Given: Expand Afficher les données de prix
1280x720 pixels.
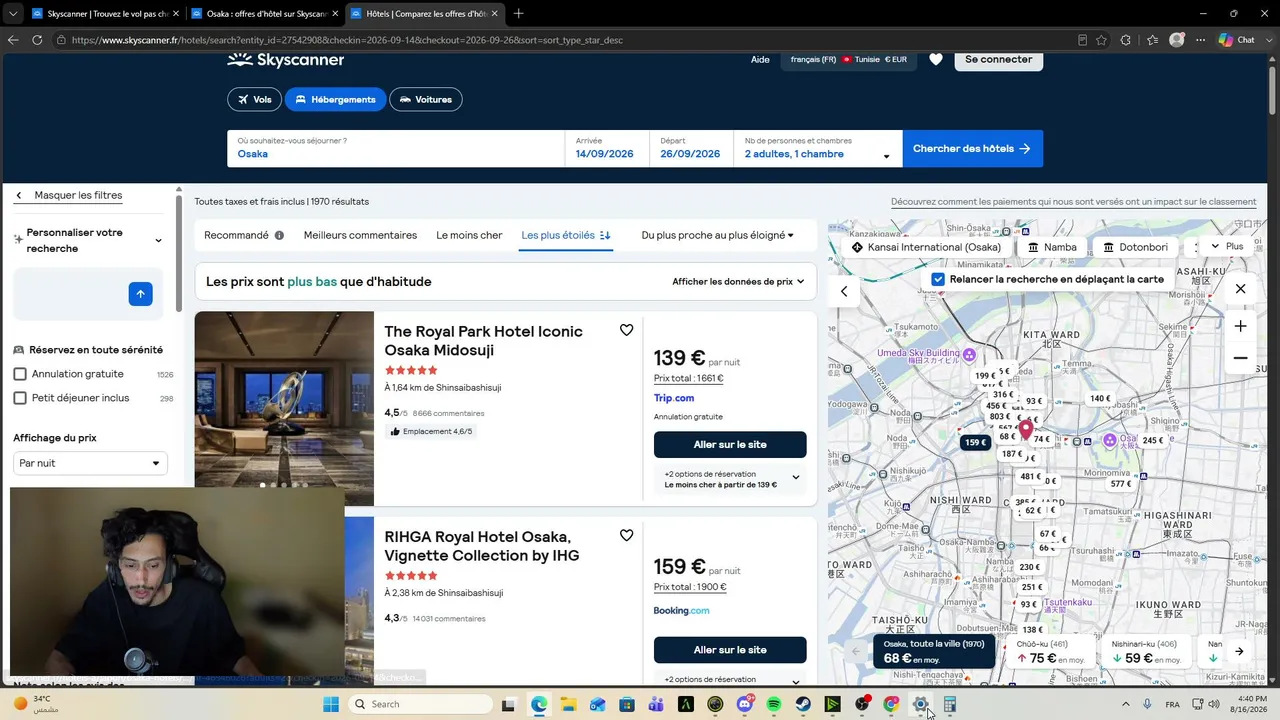Looking at the screenshot, I should point(738,282).
